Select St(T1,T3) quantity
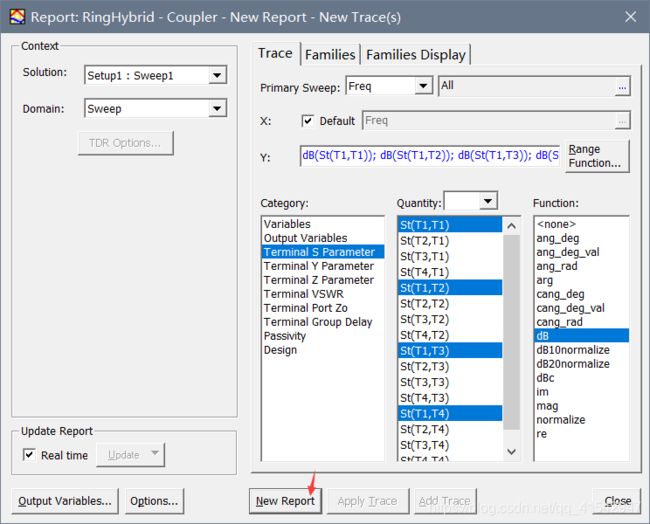This screenshot has width=650, height=524. click(x=450, y=351)
